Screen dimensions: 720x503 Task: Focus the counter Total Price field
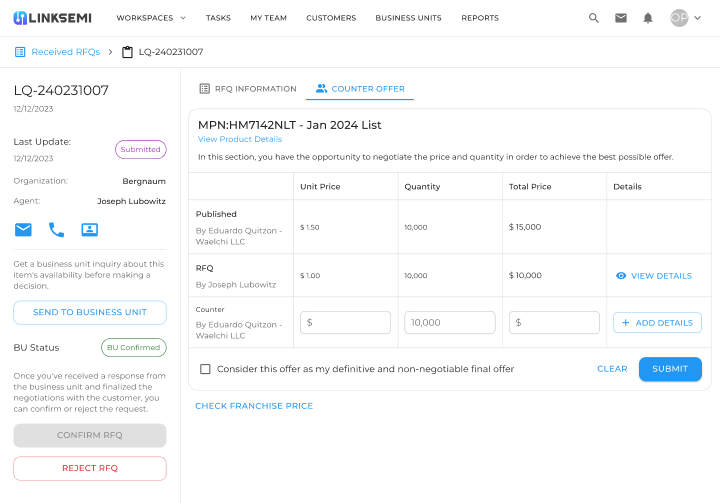coord(554,322)
